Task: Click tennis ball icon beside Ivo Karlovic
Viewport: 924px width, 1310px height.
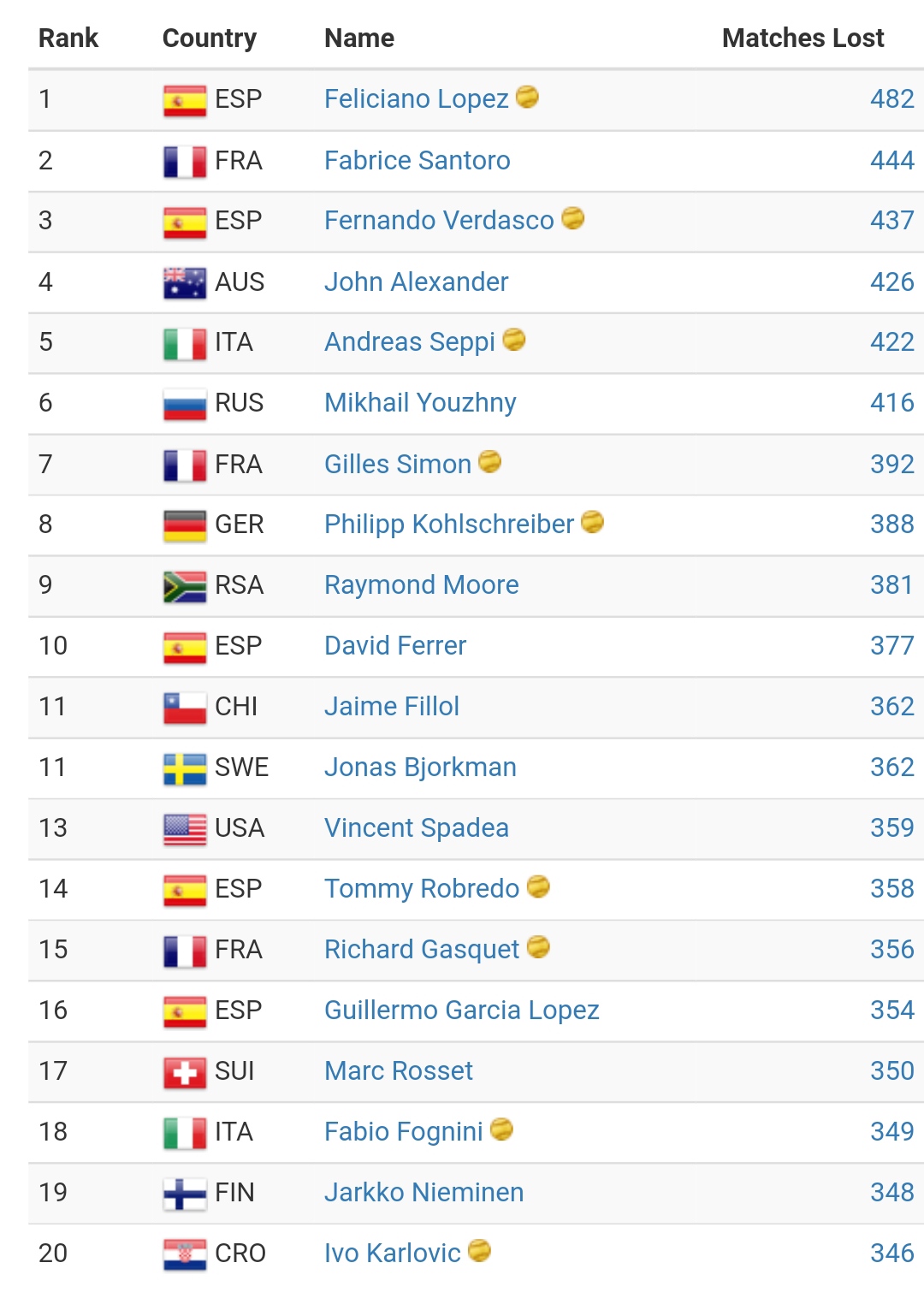Action: click(480, 1251)
